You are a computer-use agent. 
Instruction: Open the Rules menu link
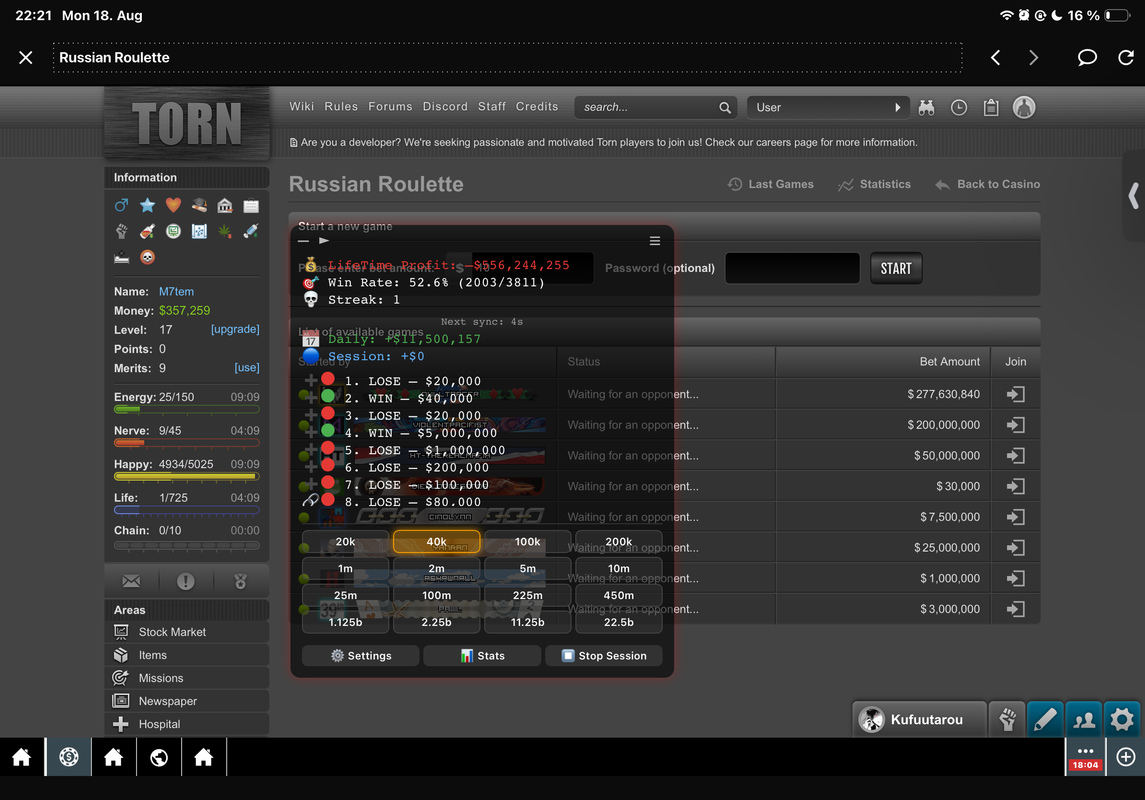click(x=341, y=107)
